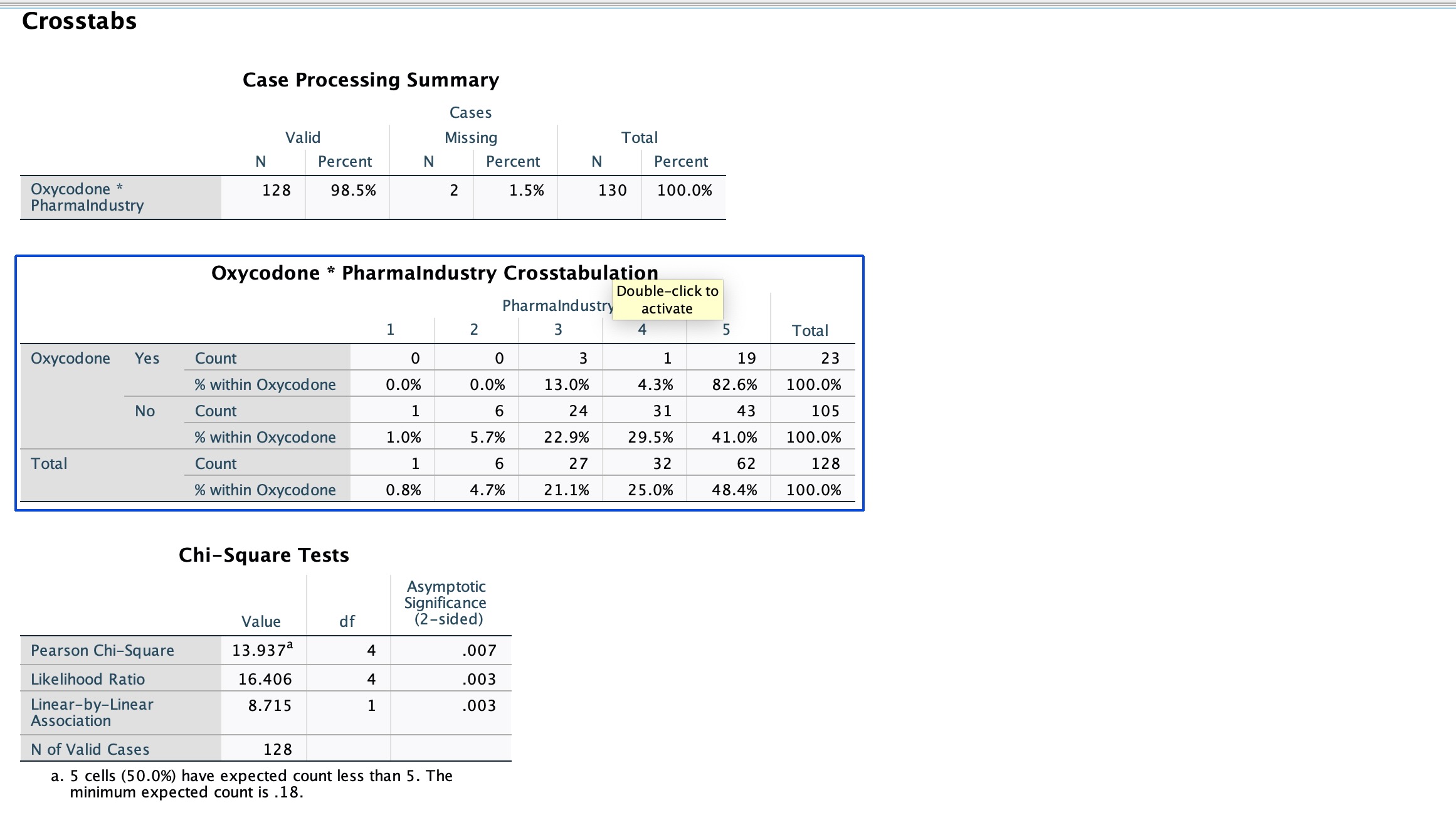Select the Pearson significance value .007
The height and width of the screenshot is (820, 1456).
479,651
